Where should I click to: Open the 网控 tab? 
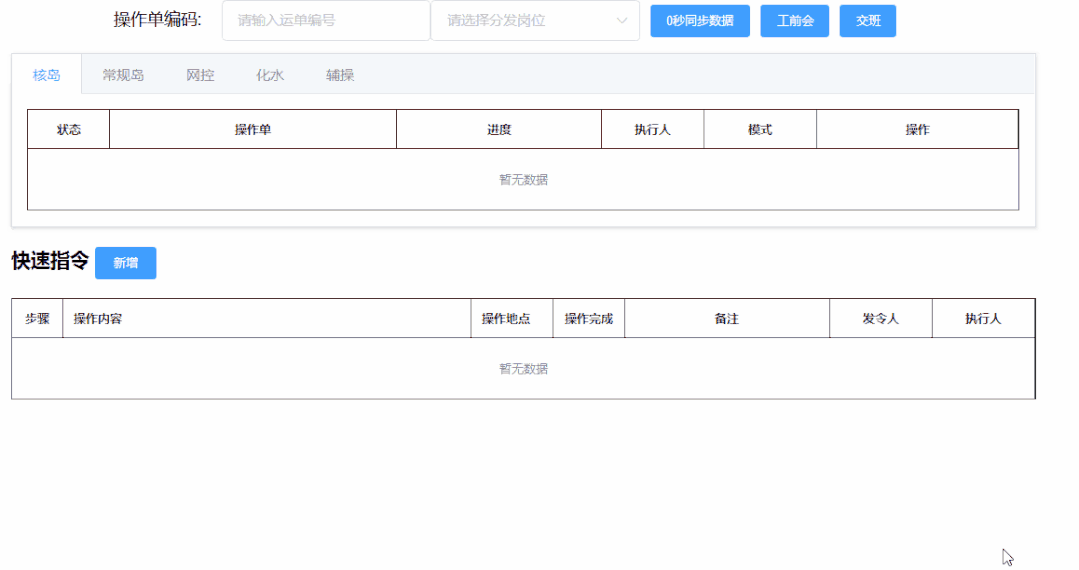coord(200,75)
